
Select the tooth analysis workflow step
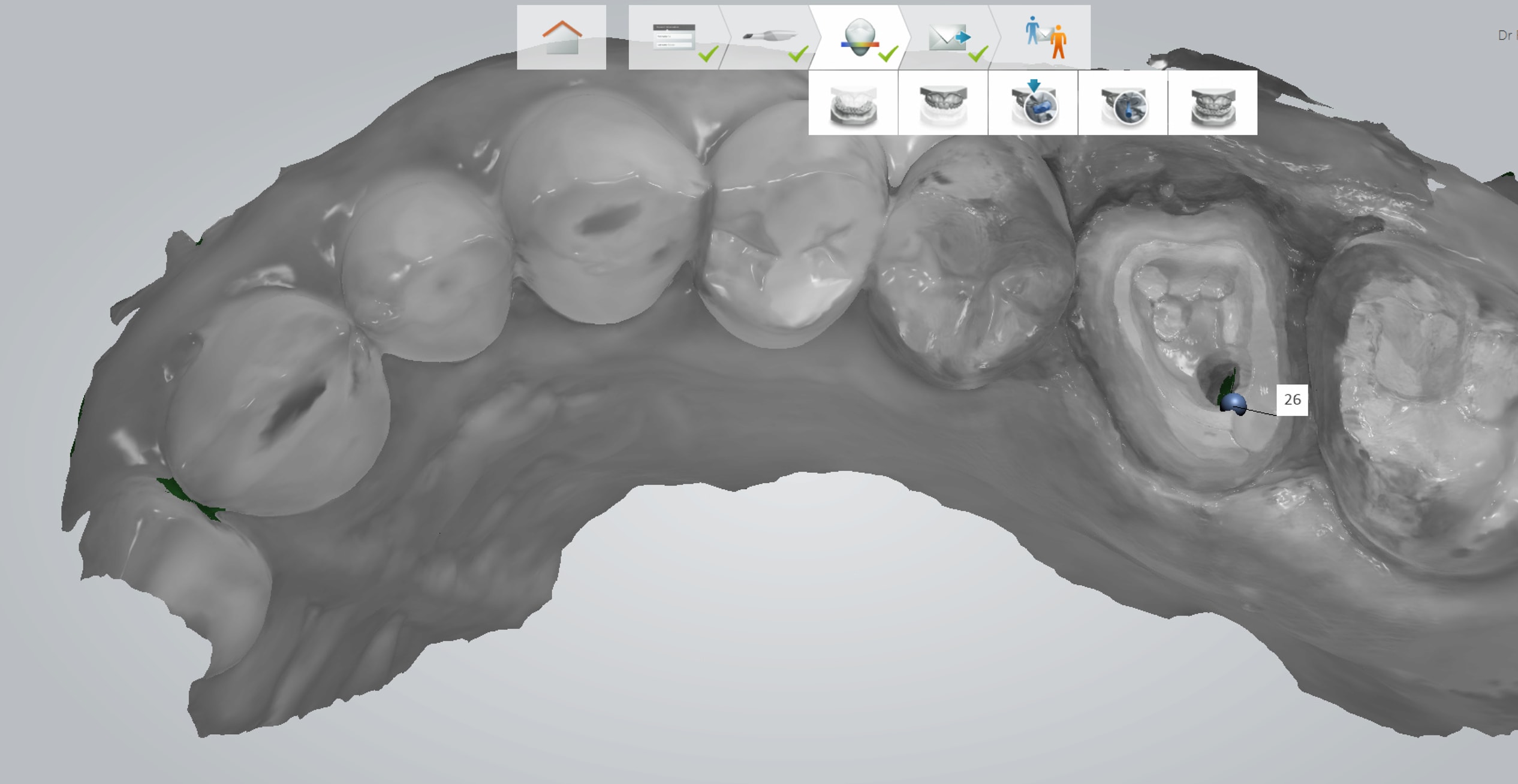[859, 37]
